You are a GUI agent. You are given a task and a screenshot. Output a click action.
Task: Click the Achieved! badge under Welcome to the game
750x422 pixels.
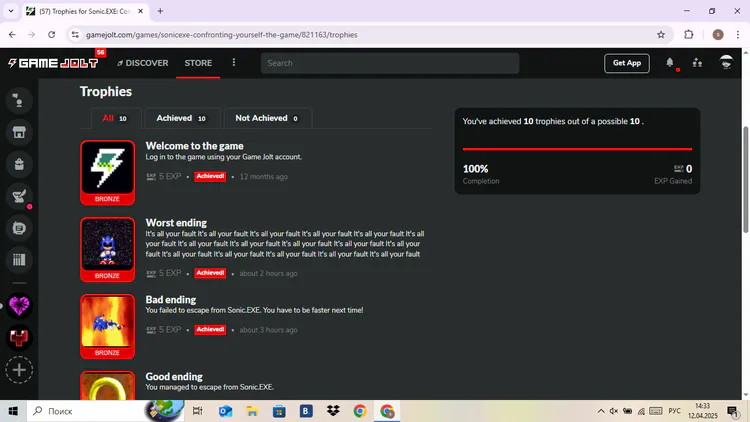(210, 177)
